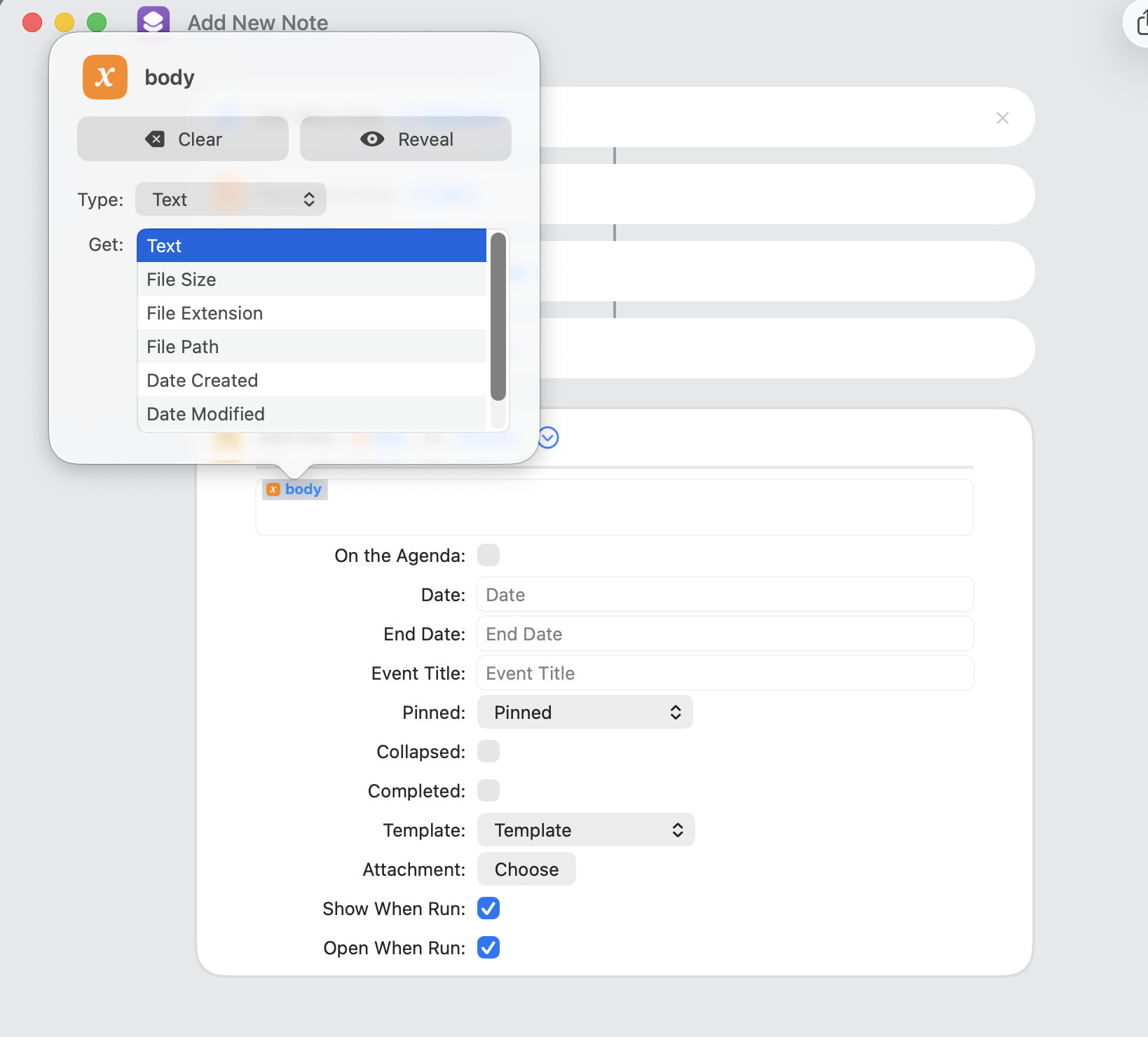
Task: Click the blue circled chevron icon
Action: tap(548, 438)
